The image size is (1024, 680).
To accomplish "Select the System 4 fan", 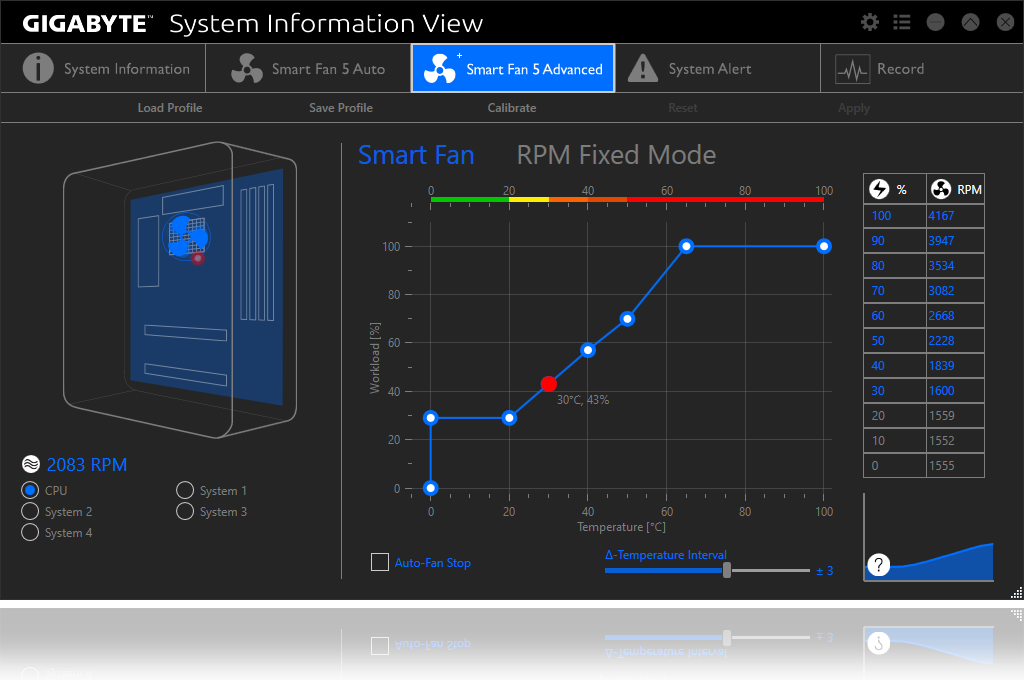I will pyautogui.click(x=30, y=532).
